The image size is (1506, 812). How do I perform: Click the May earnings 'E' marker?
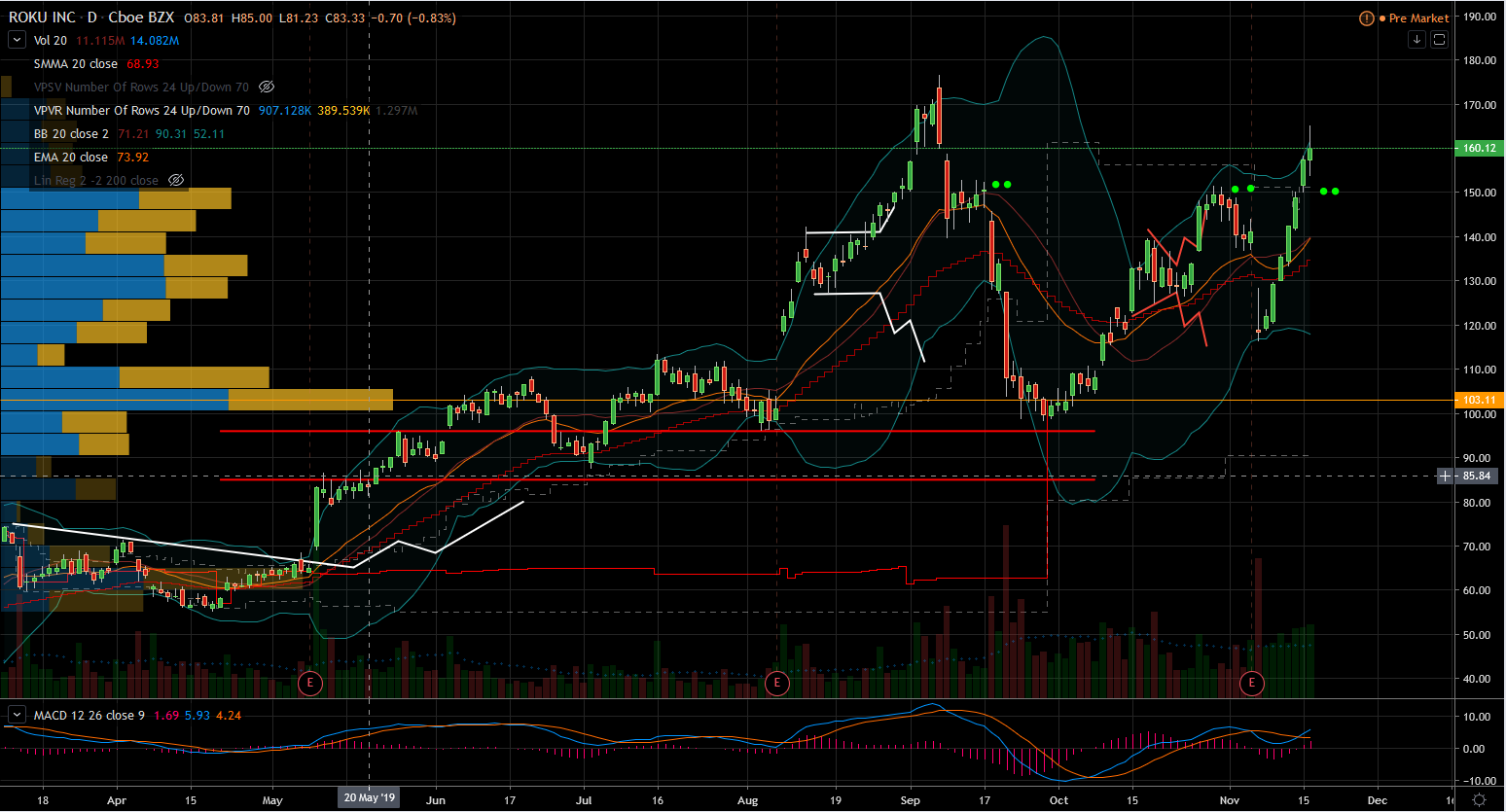click(x=309, y=683)
